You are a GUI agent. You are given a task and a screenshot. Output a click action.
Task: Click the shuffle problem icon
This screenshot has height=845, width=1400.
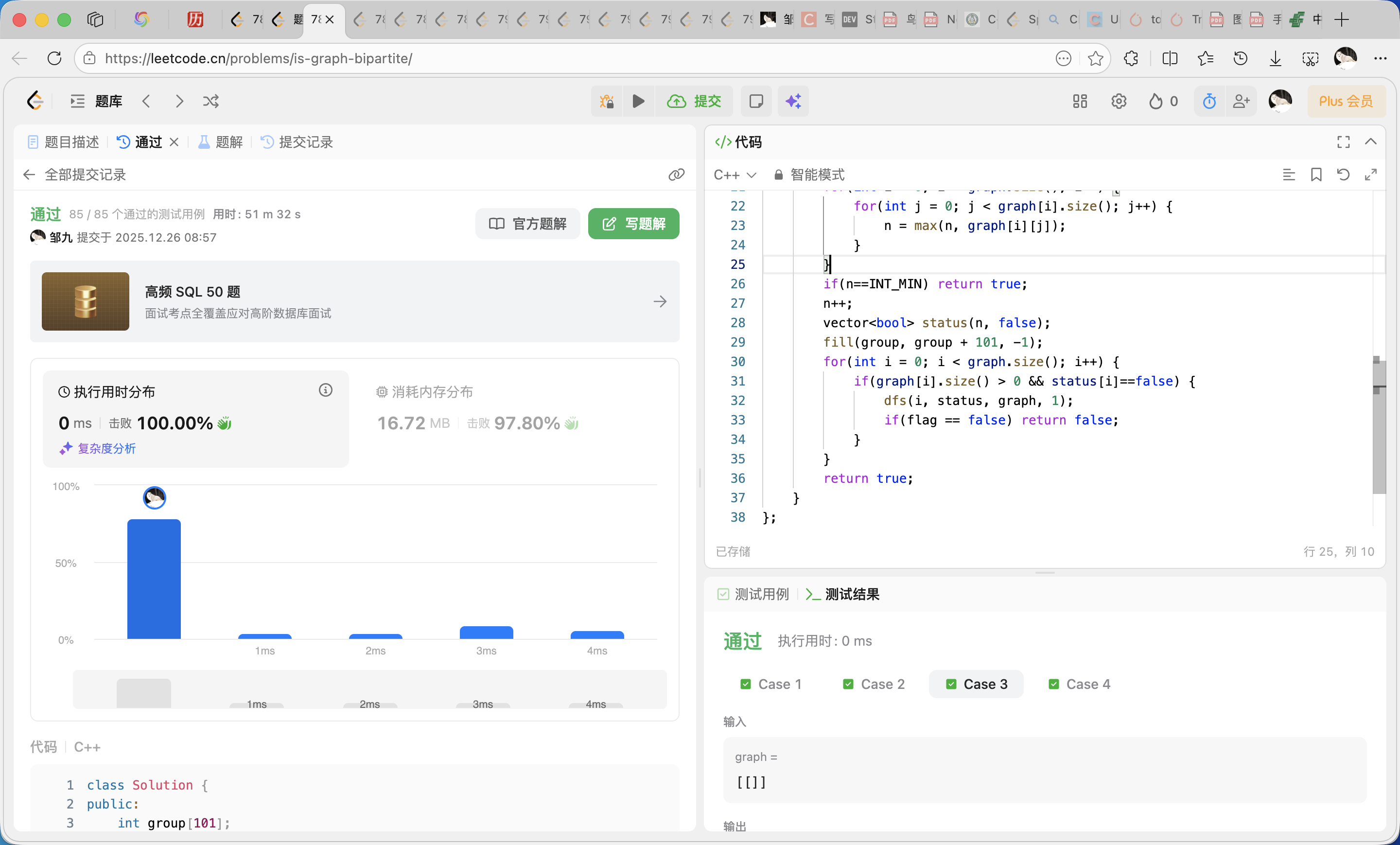click(x=211, y=101)
